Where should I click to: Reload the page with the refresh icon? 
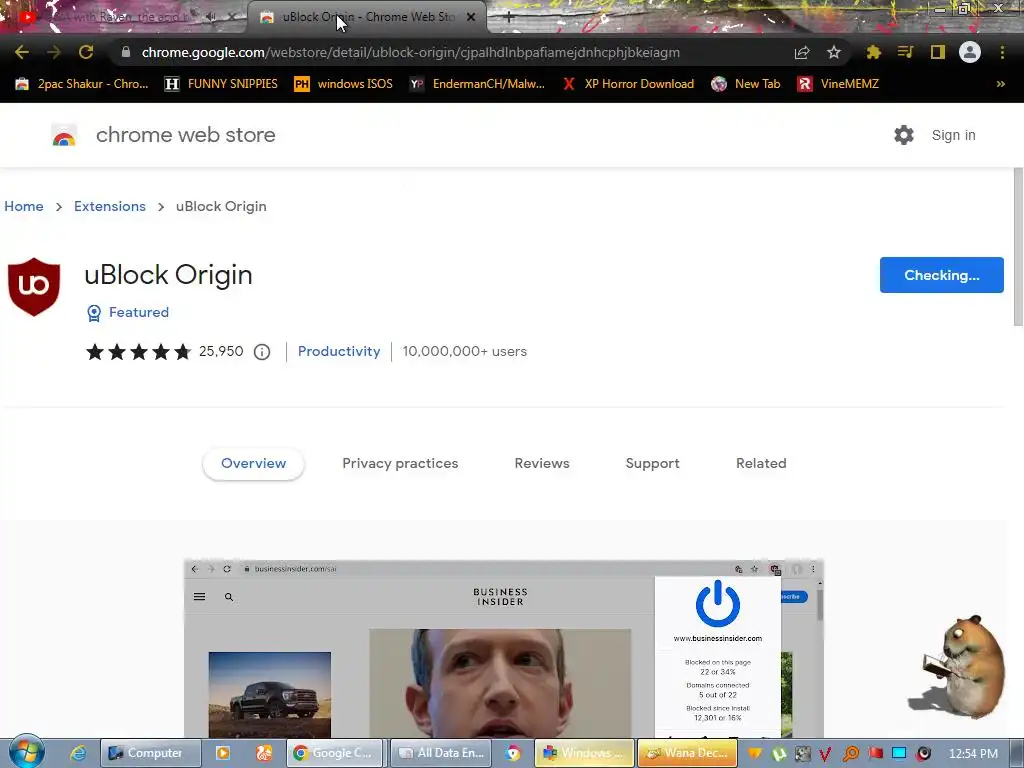[x=86, y=52]
